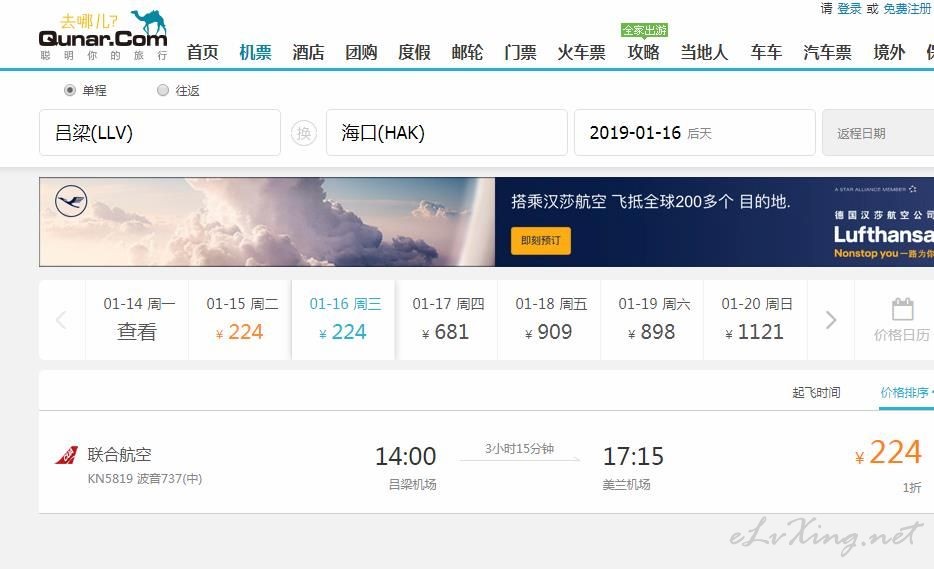Swap origin and destination with 换 button
The height and width of the screenshot is (569, 934).
[x=304, y=133]
